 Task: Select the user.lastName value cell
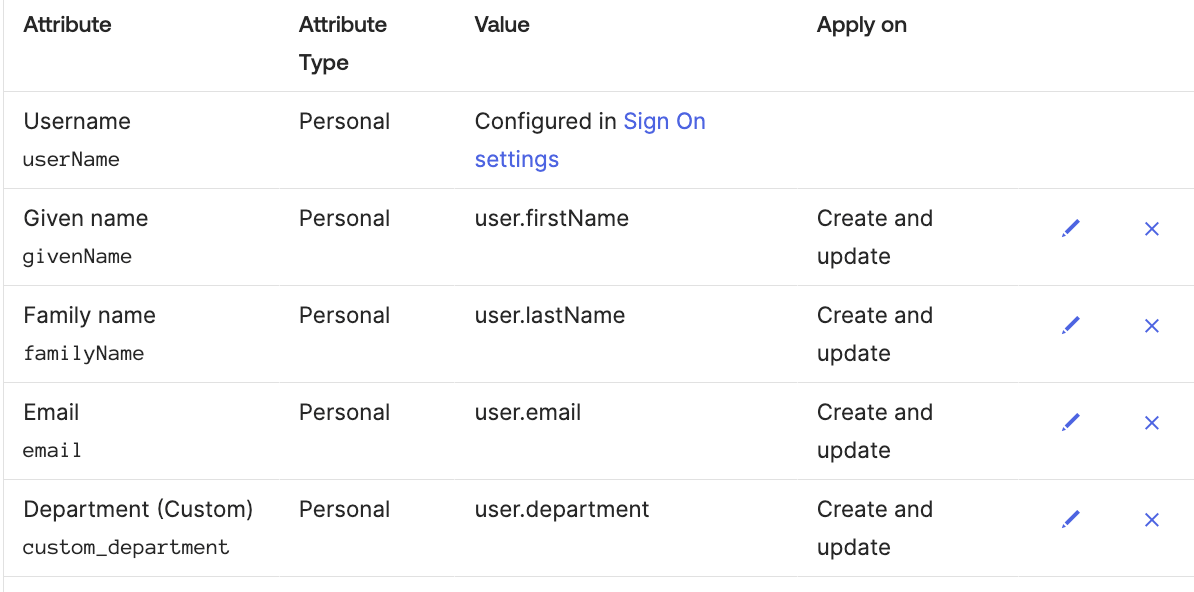pyautogui.click(x=549, y=315)
